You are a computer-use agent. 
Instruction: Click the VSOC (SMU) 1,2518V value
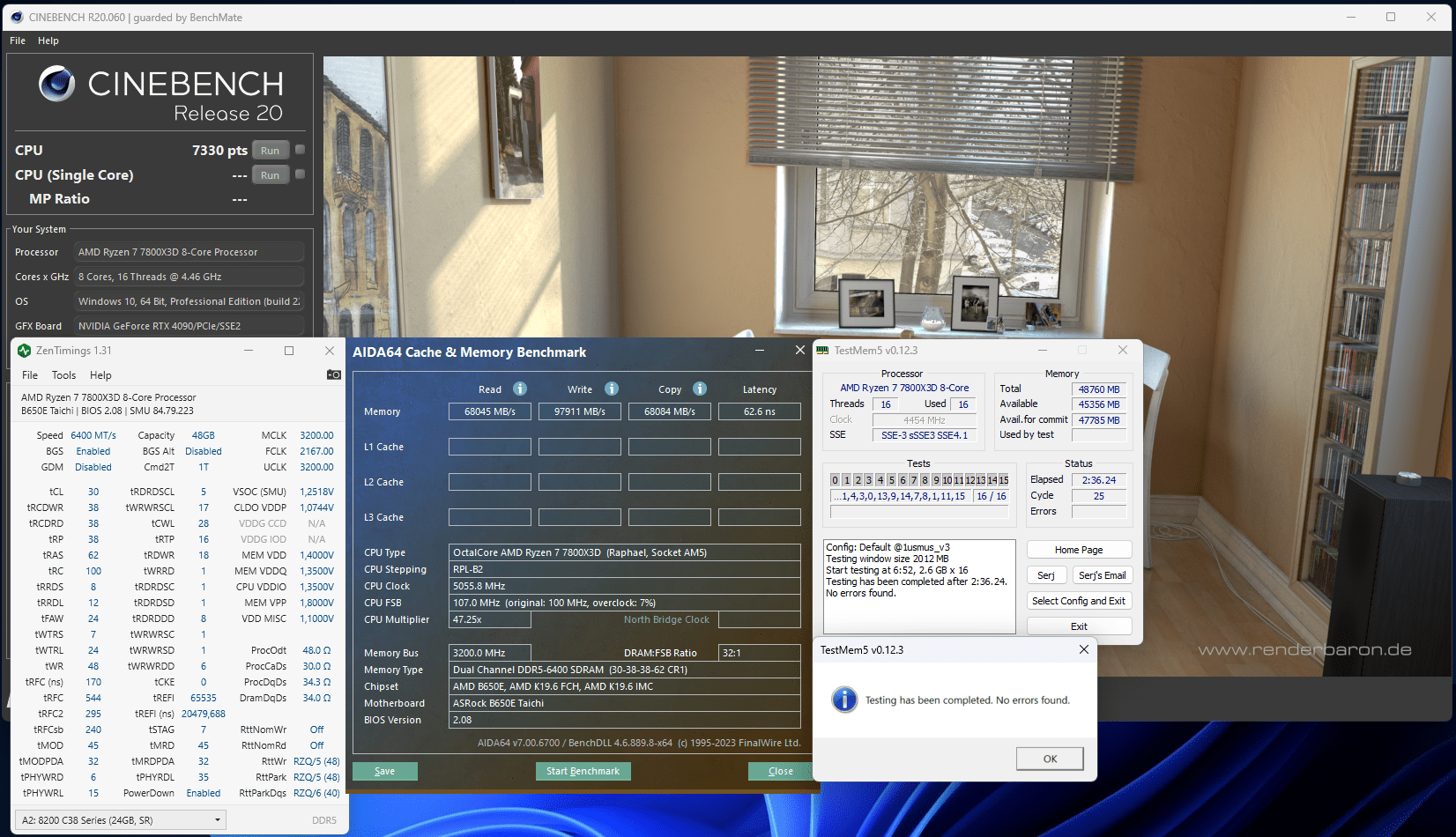[316, 492]
